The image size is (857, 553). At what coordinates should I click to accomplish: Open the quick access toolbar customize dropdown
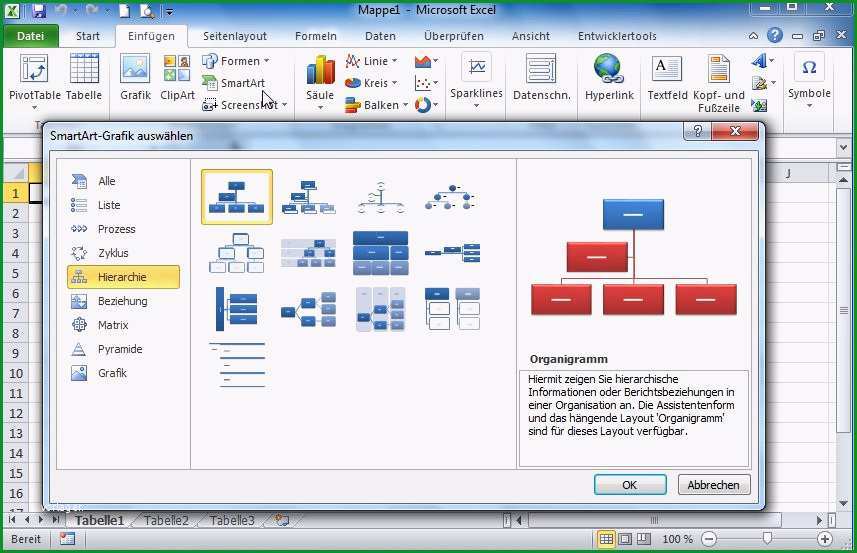(169, 11)
